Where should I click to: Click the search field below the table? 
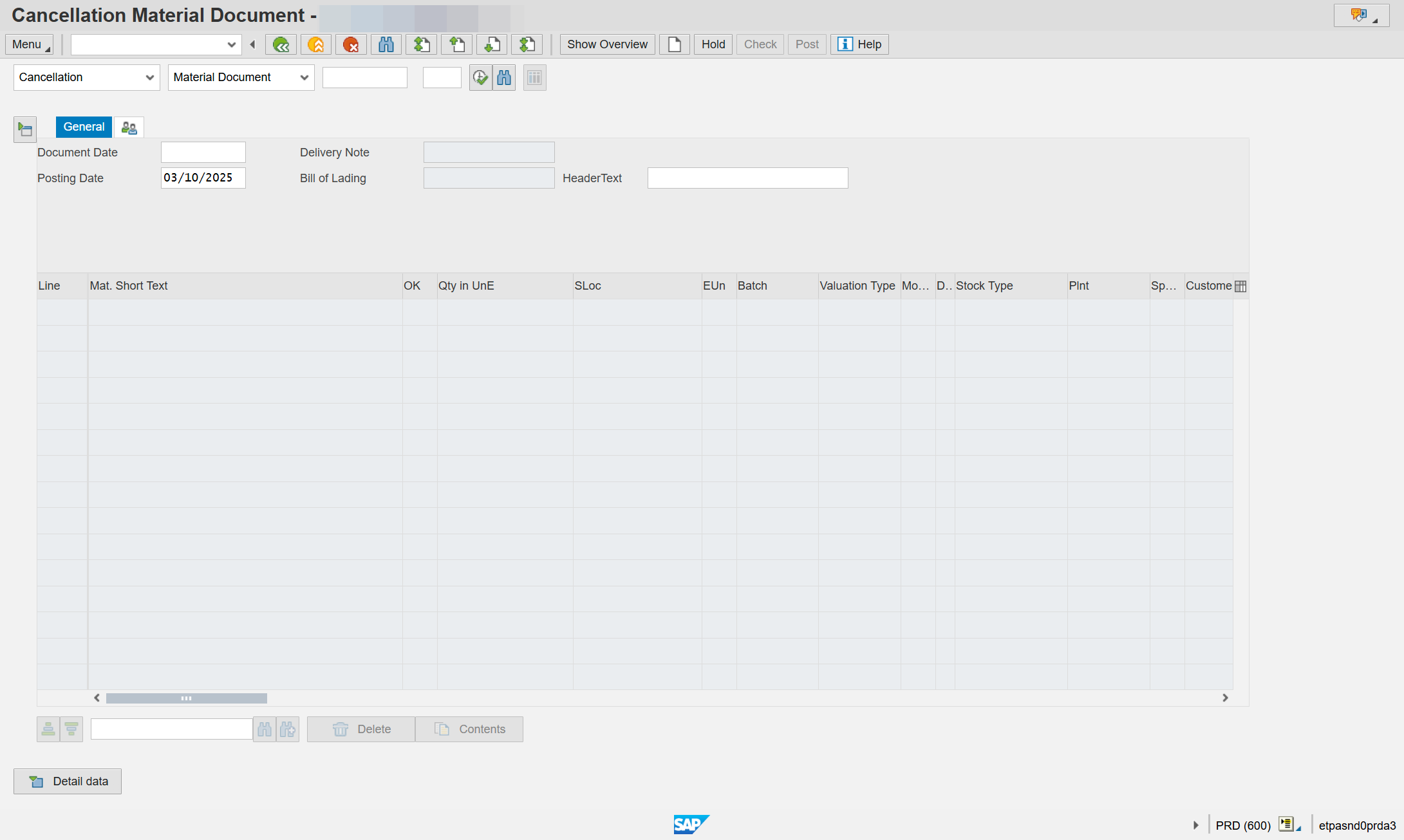(x=172, y=729)
